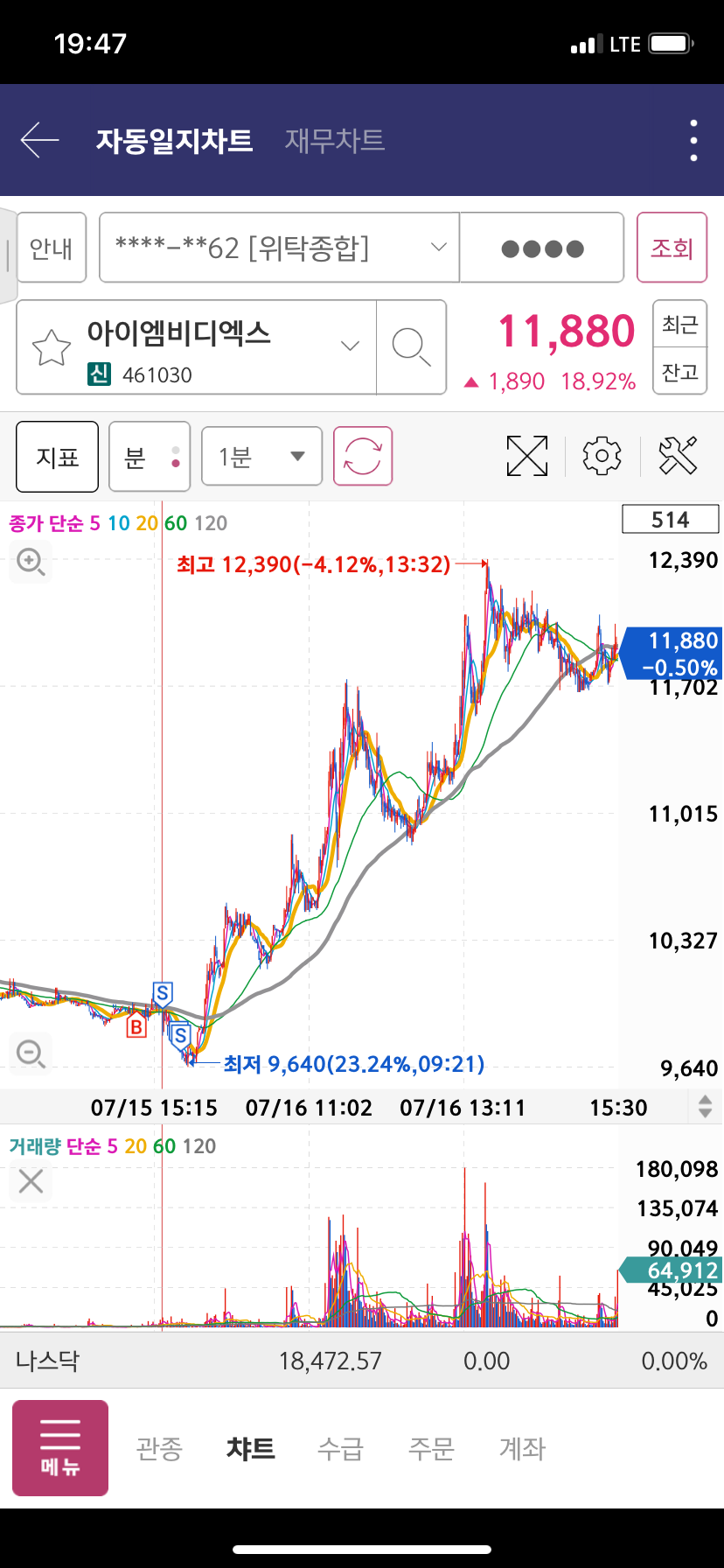The width and height of the screenshot is (724, 1568).
Task: Open the 계좌 bottom tab
Action: (522, 1448)
